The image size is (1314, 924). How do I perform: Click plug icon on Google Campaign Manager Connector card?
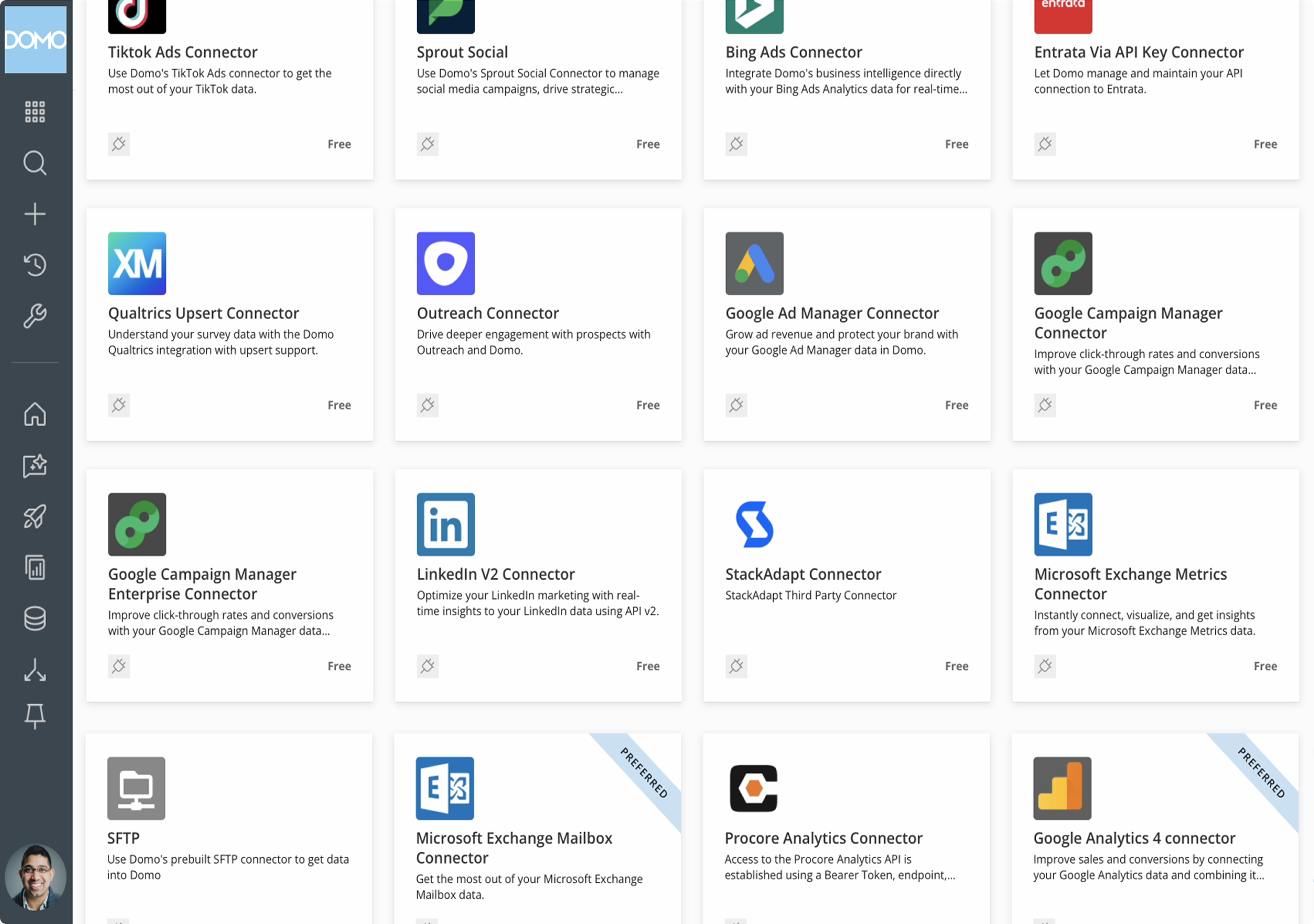1045,405
